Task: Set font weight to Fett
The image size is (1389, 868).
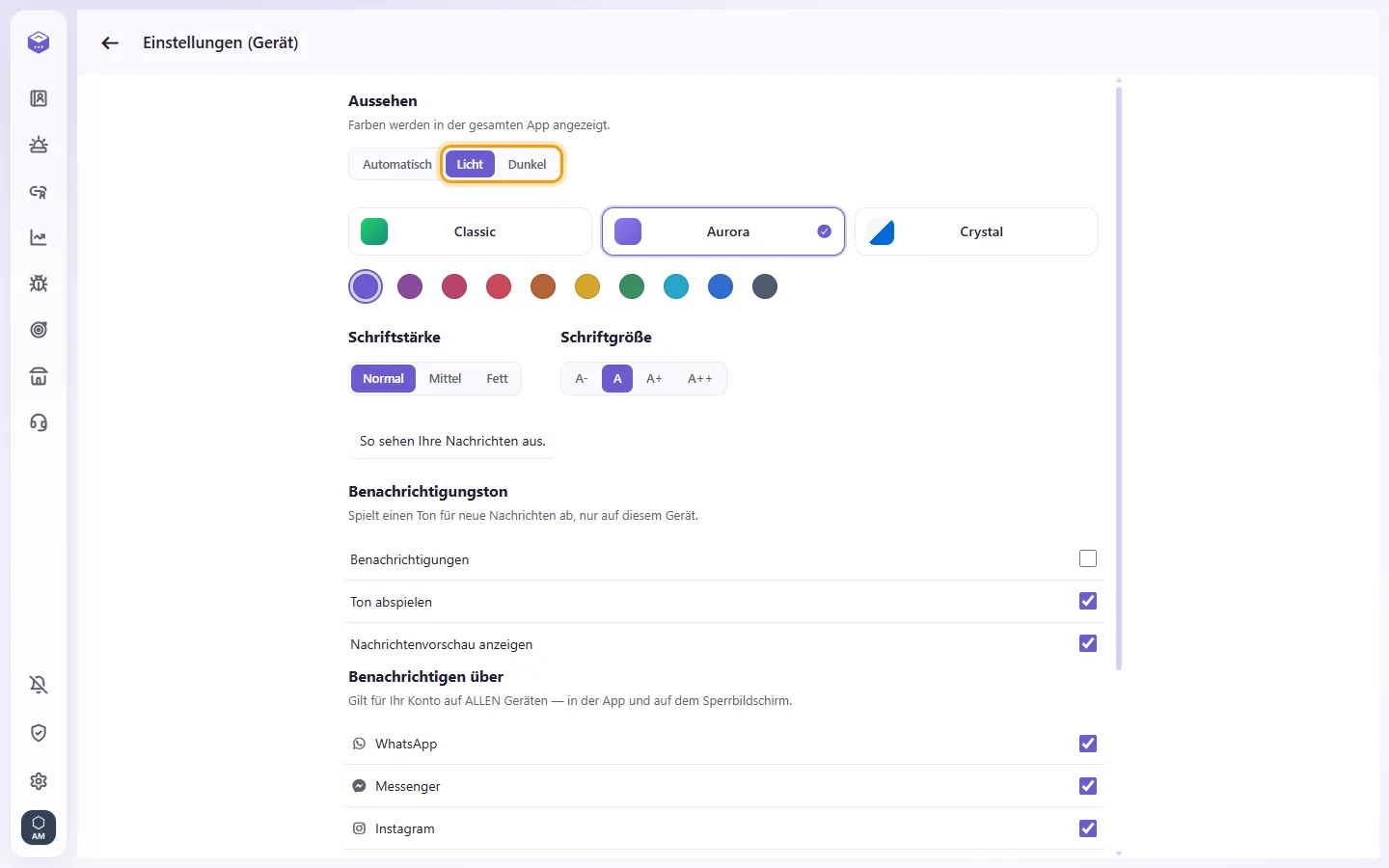Action: click(497, 379)
